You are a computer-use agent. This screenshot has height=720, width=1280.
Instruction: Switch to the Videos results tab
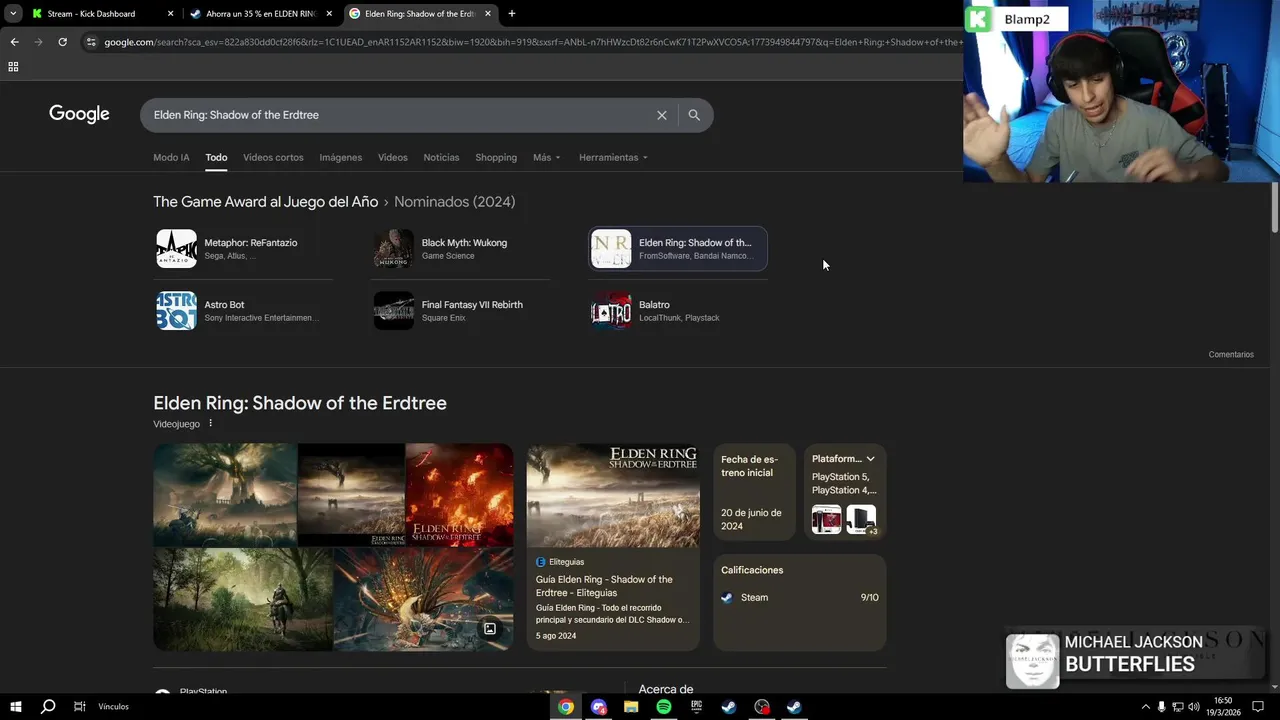[x=392, y=157]
